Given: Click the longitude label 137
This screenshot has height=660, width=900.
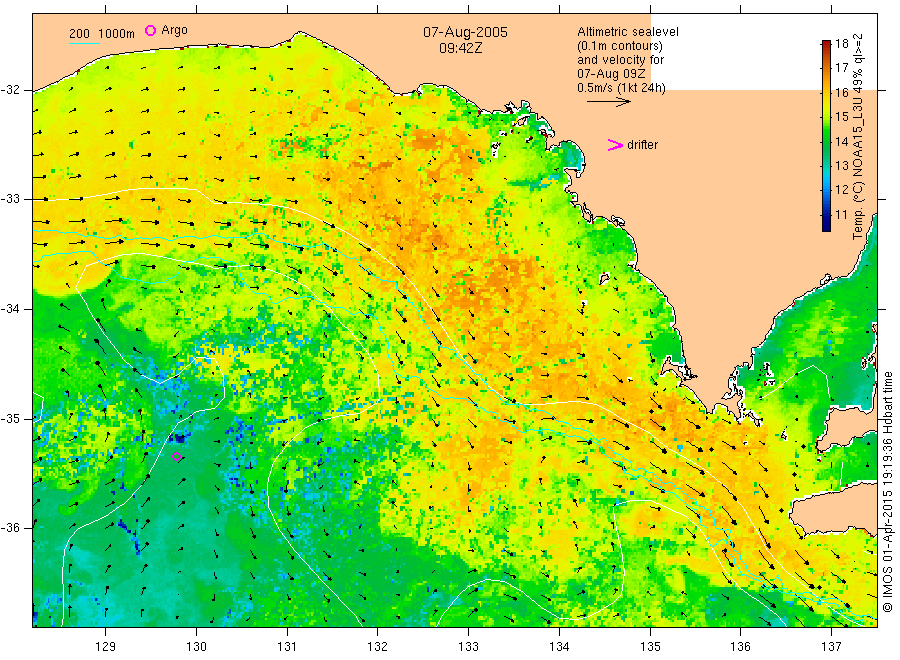Looking at the screenshot, I should [831, 647].
